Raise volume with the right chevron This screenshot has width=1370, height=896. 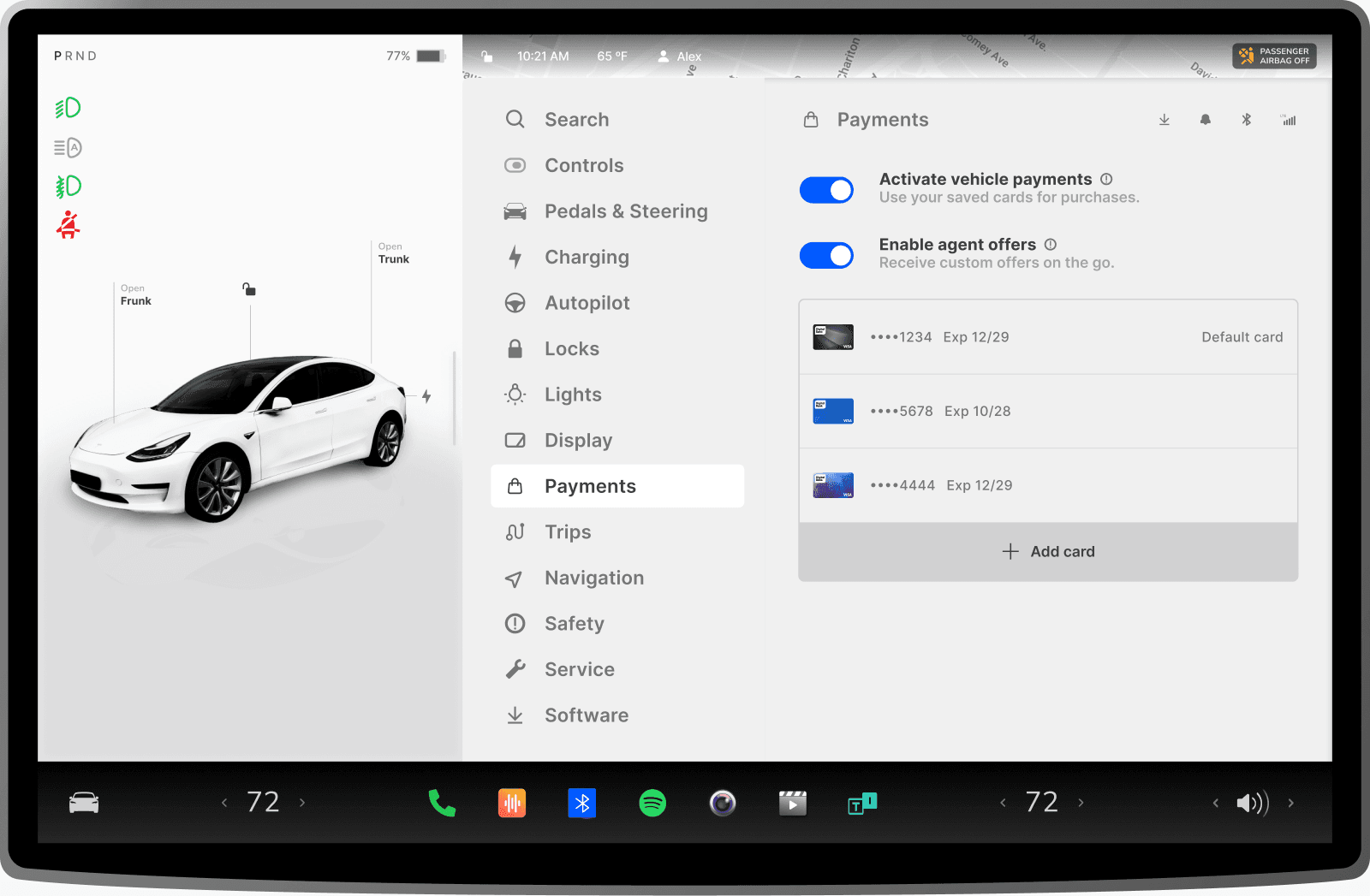1291,803
